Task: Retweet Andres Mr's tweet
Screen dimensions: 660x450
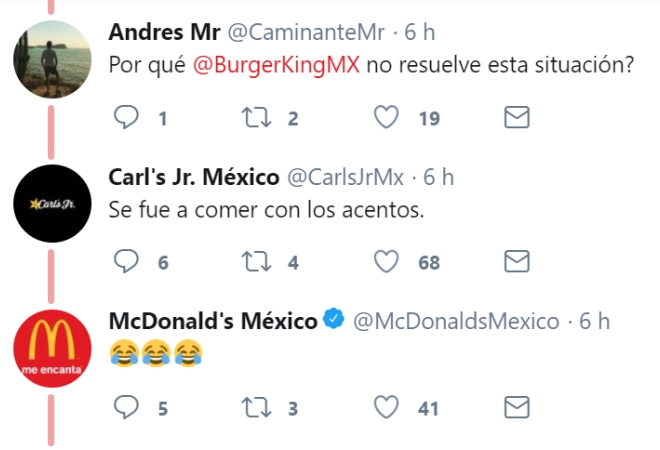Action: pos(257,119)
